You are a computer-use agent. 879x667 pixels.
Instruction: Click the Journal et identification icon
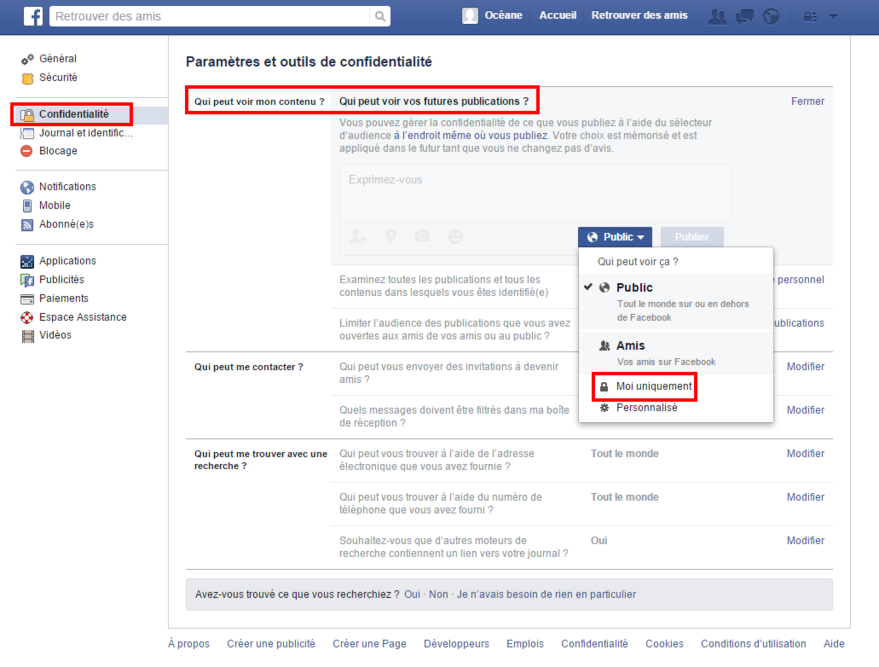(x=27, y=133)
